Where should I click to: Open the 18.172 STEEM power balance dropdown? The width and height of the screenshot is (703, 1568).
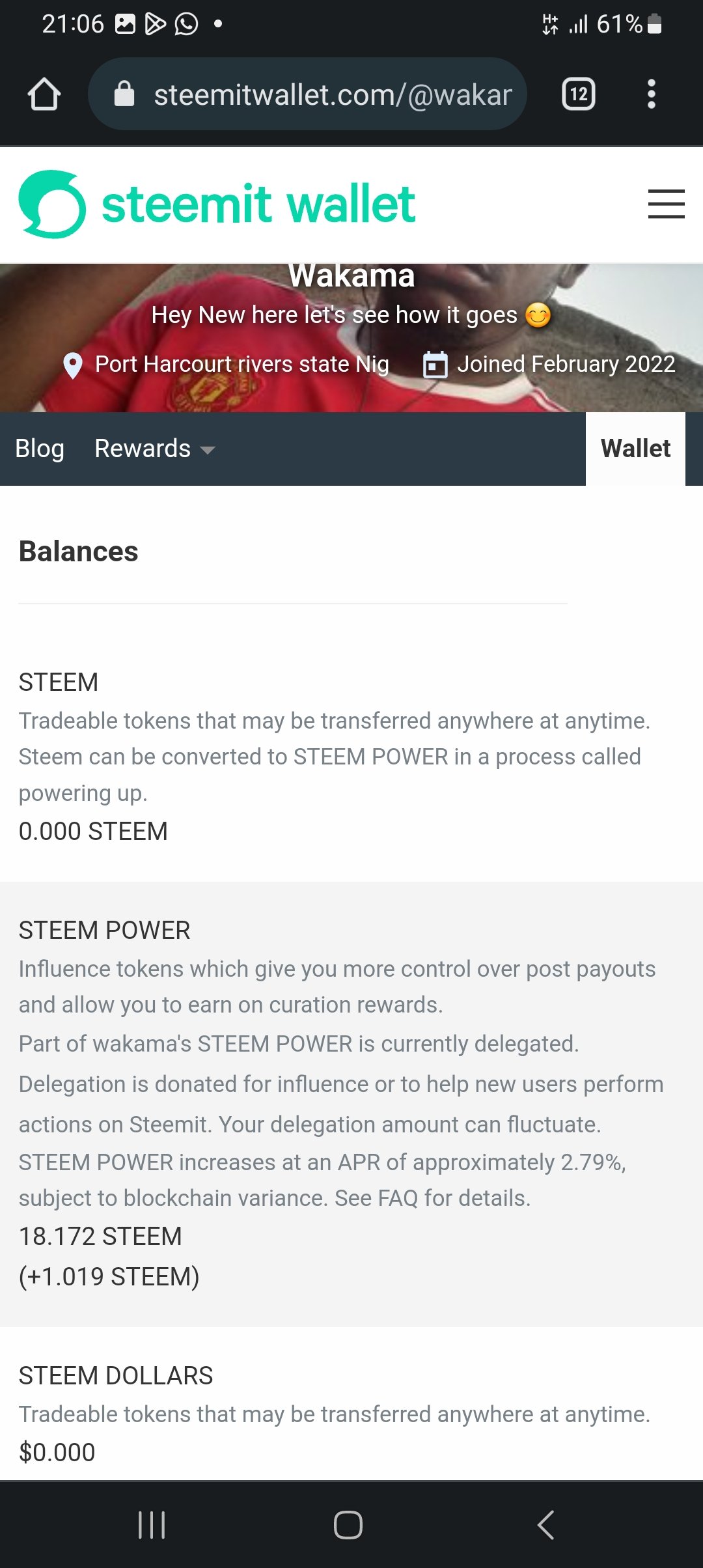pos(100,1236)
